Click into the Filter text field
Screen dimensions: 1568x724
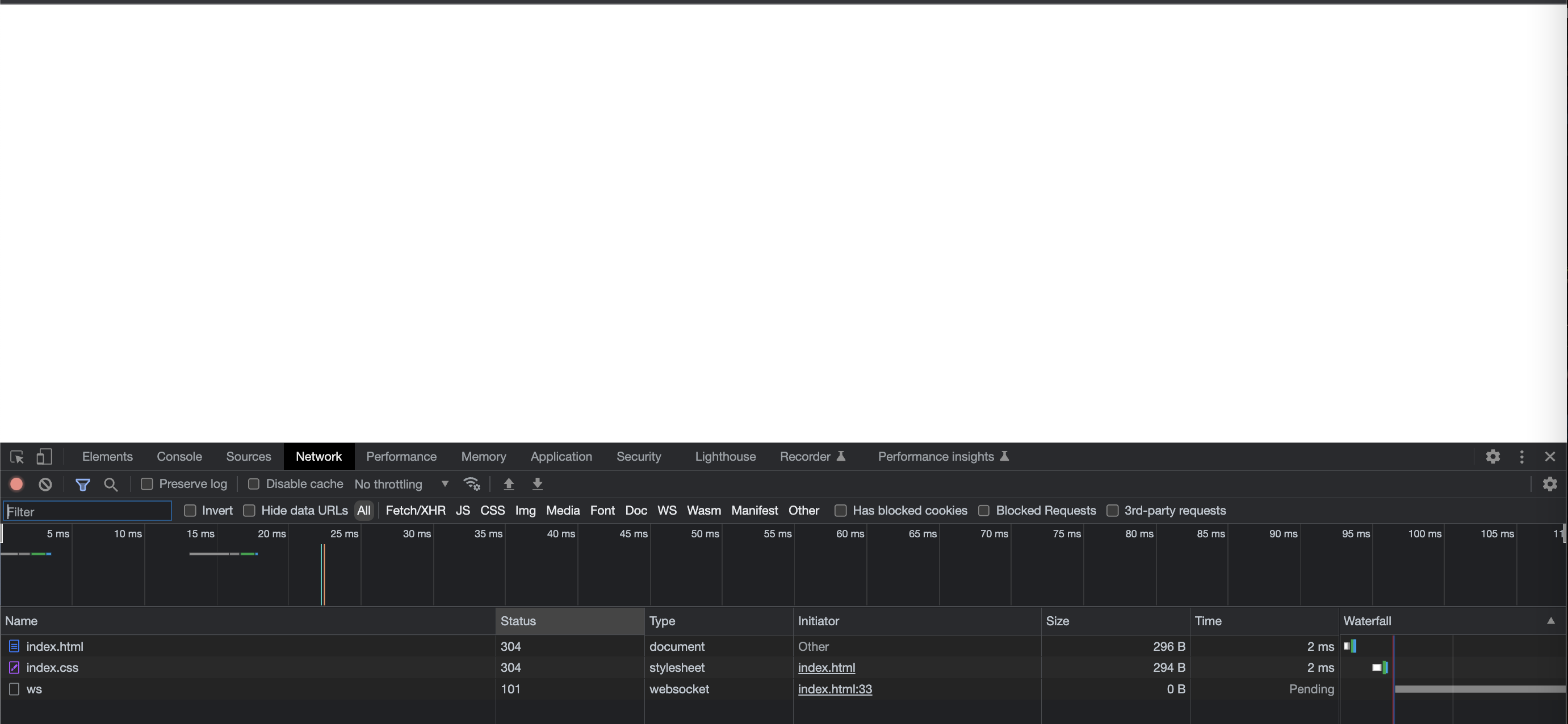coord(87,512)
